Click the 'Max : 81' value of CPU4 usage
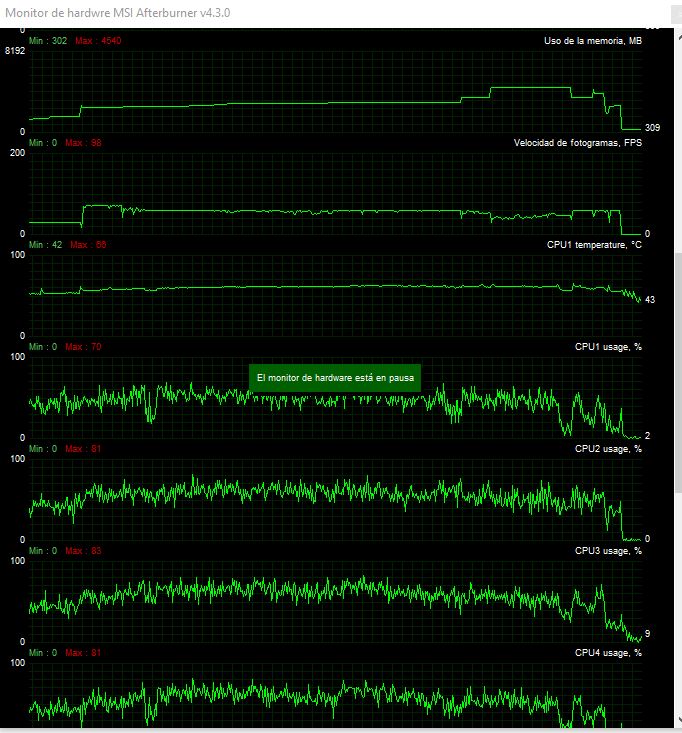Image resolution: width=682 pixels, height=733 pixels. pos(83,652)
